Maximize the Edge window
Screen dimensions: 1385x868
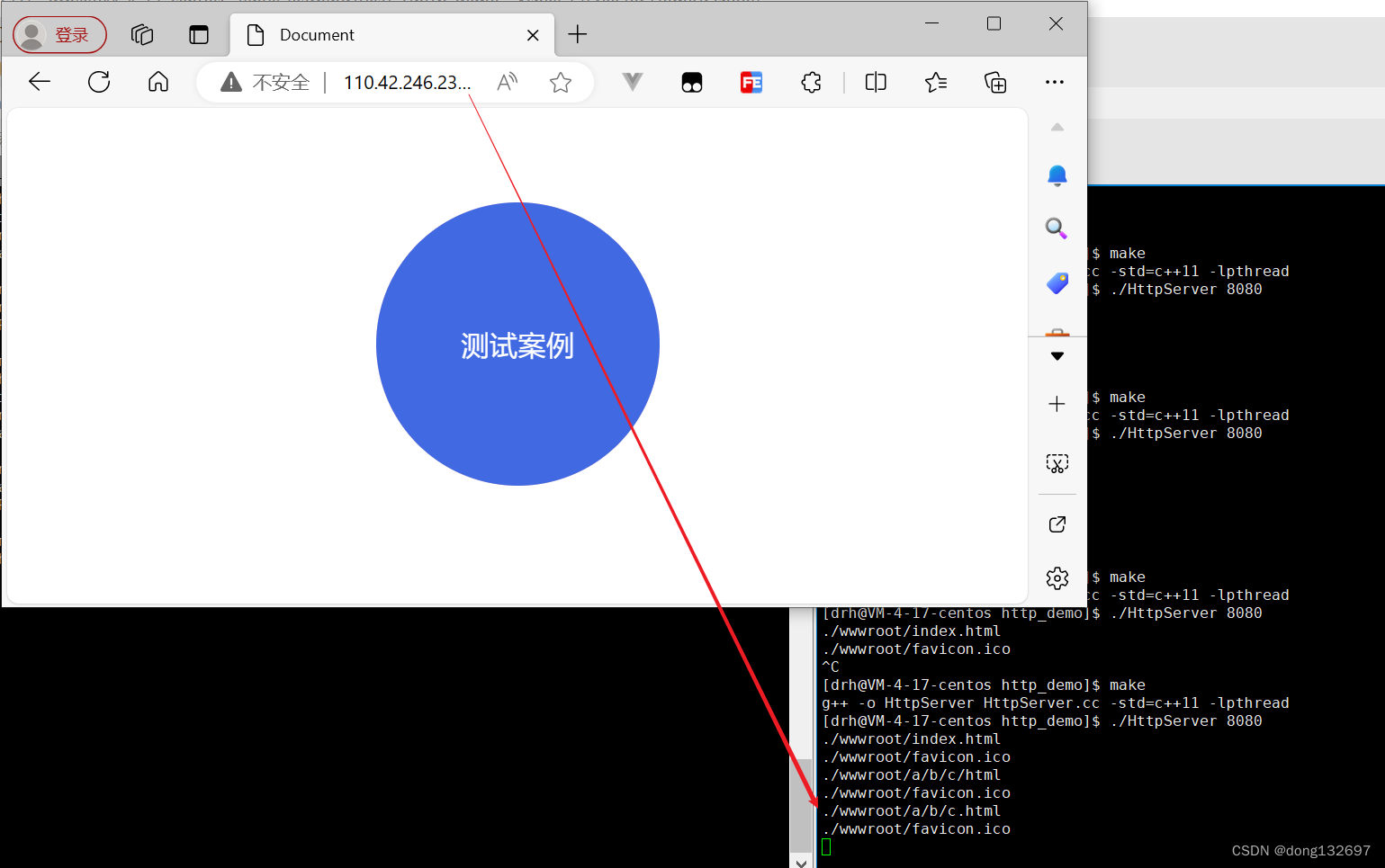click(x=994, y=23)
